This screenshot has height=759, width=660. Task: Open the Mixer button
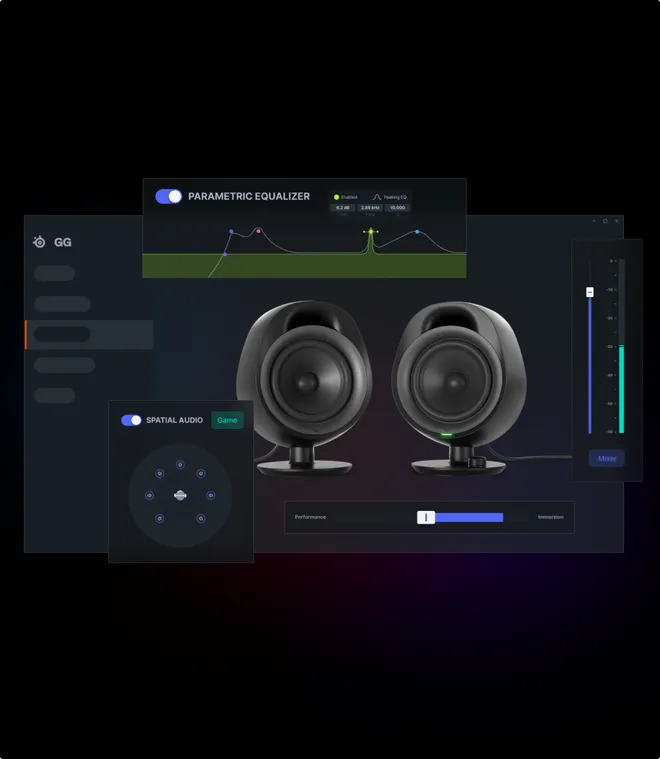[x=607, y=459]
